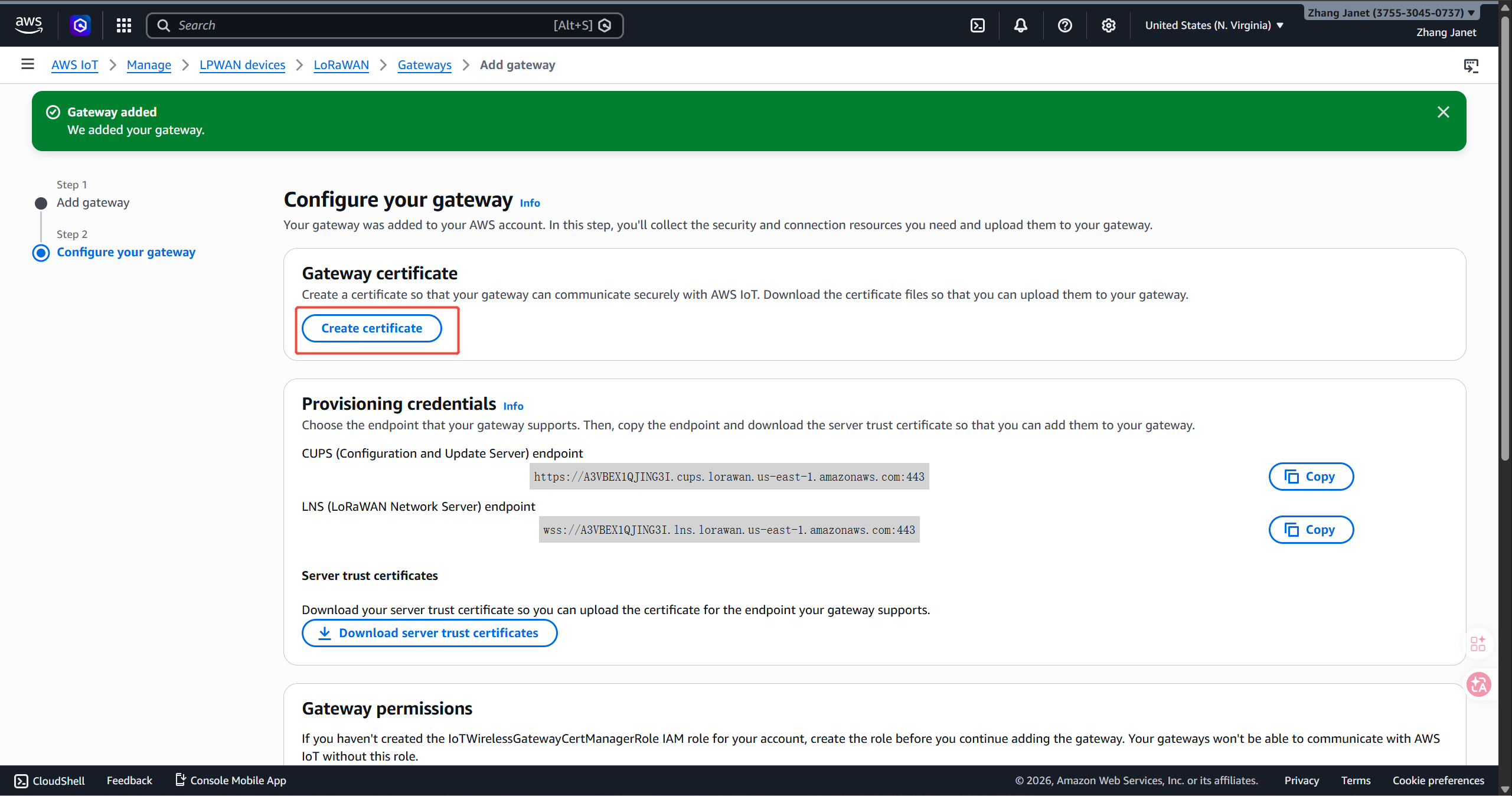
Task: Copy the CUPS endpoint URL
Action: [x=1311, y=477]
